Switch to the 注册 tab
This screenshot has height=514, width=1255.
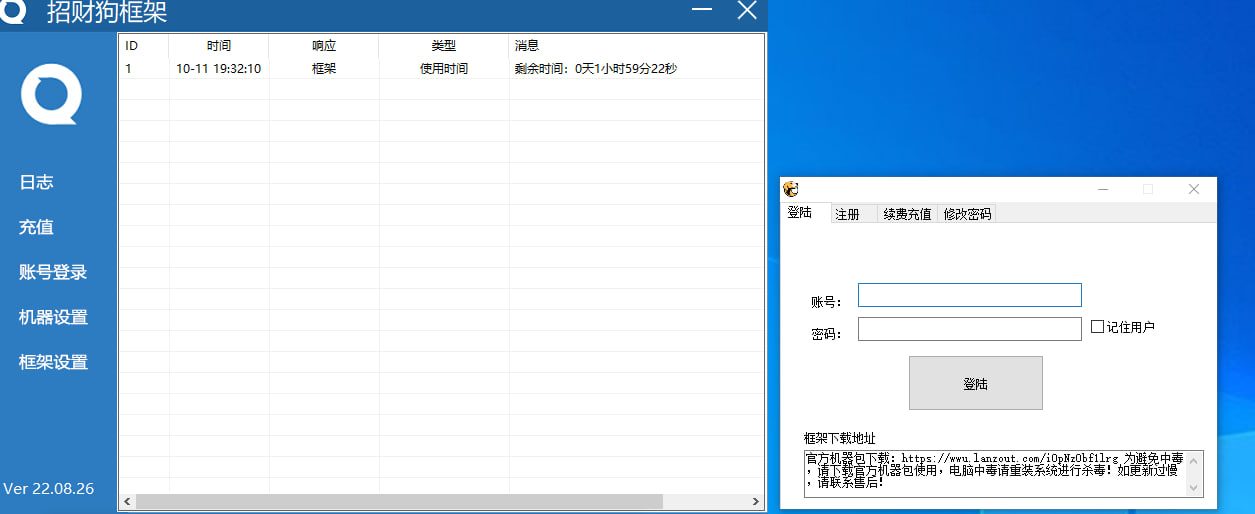(x=848, y=214)
